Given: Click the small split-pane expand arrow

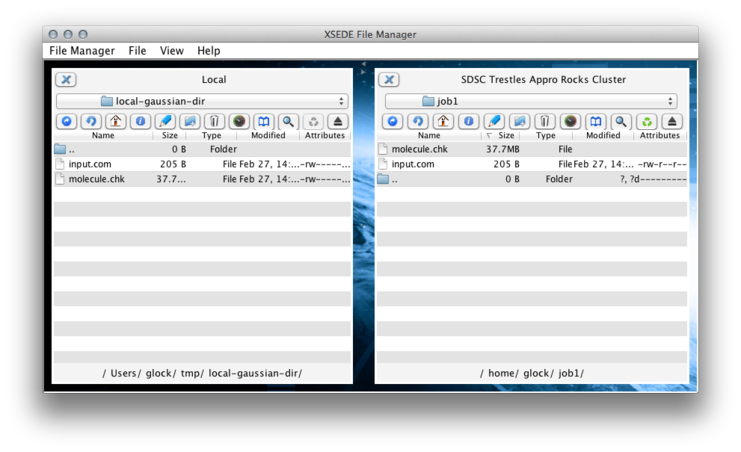Looking at the screenshot, I should pos(363,72).
